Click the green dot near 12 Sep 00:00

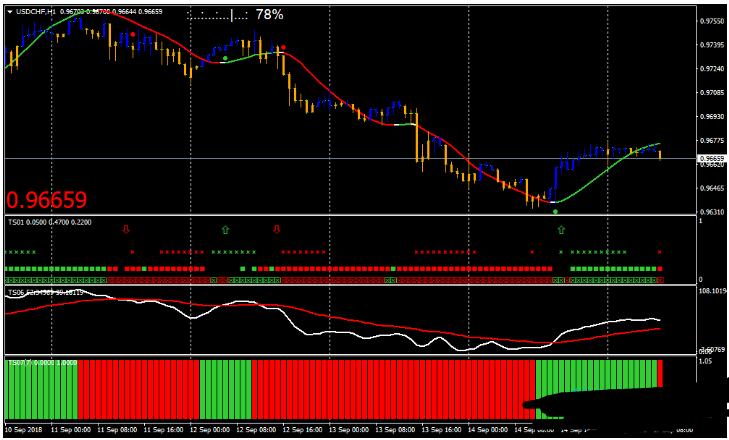(x=225, y=58)
